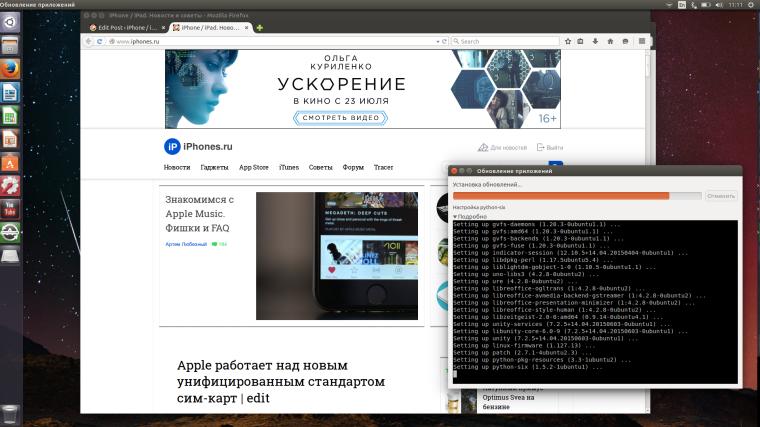Screen dimensions: 760x427
Task: Close the Обновление приложений window
Action: 454,171
